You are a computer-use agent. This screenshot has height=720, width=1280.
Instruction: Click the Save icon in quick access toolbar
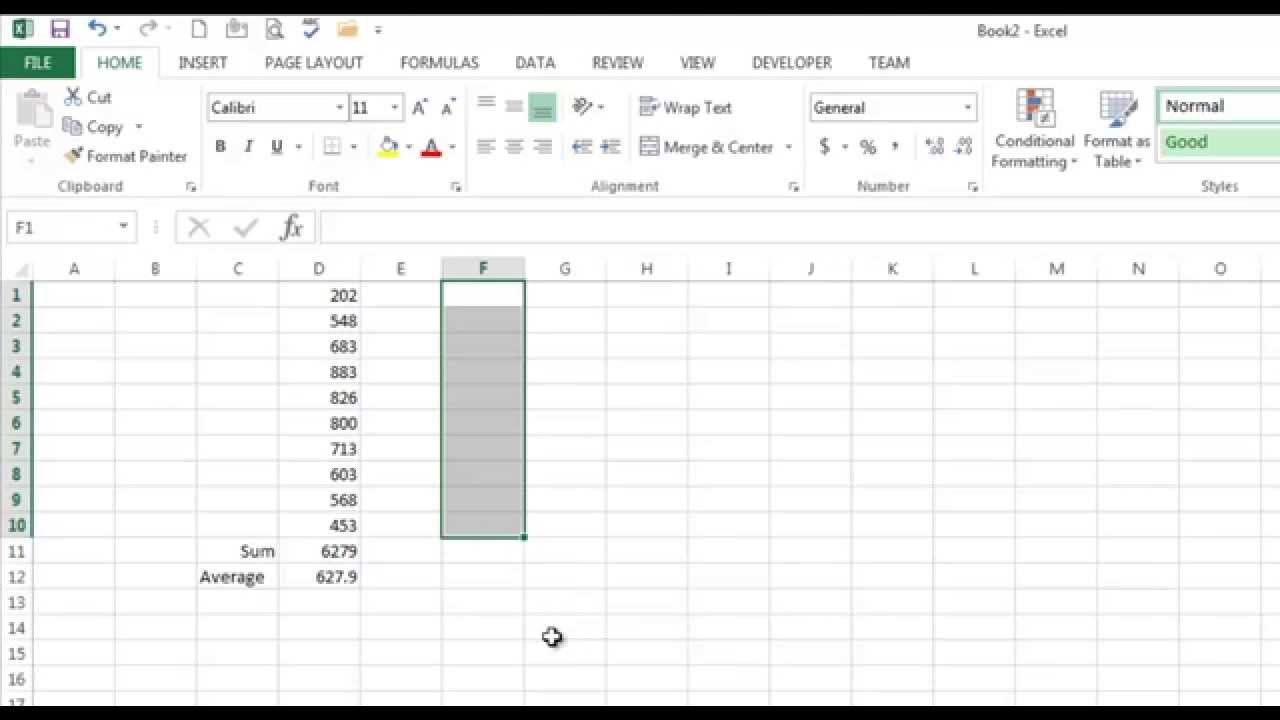[60, 29]
